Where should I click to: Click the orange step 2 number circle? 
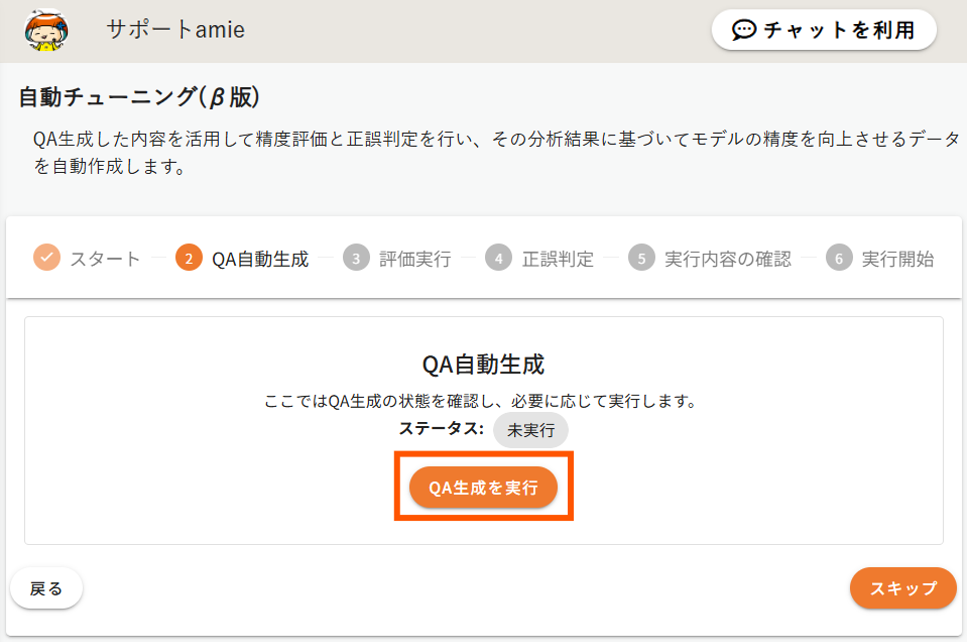(x=189, y=259)
